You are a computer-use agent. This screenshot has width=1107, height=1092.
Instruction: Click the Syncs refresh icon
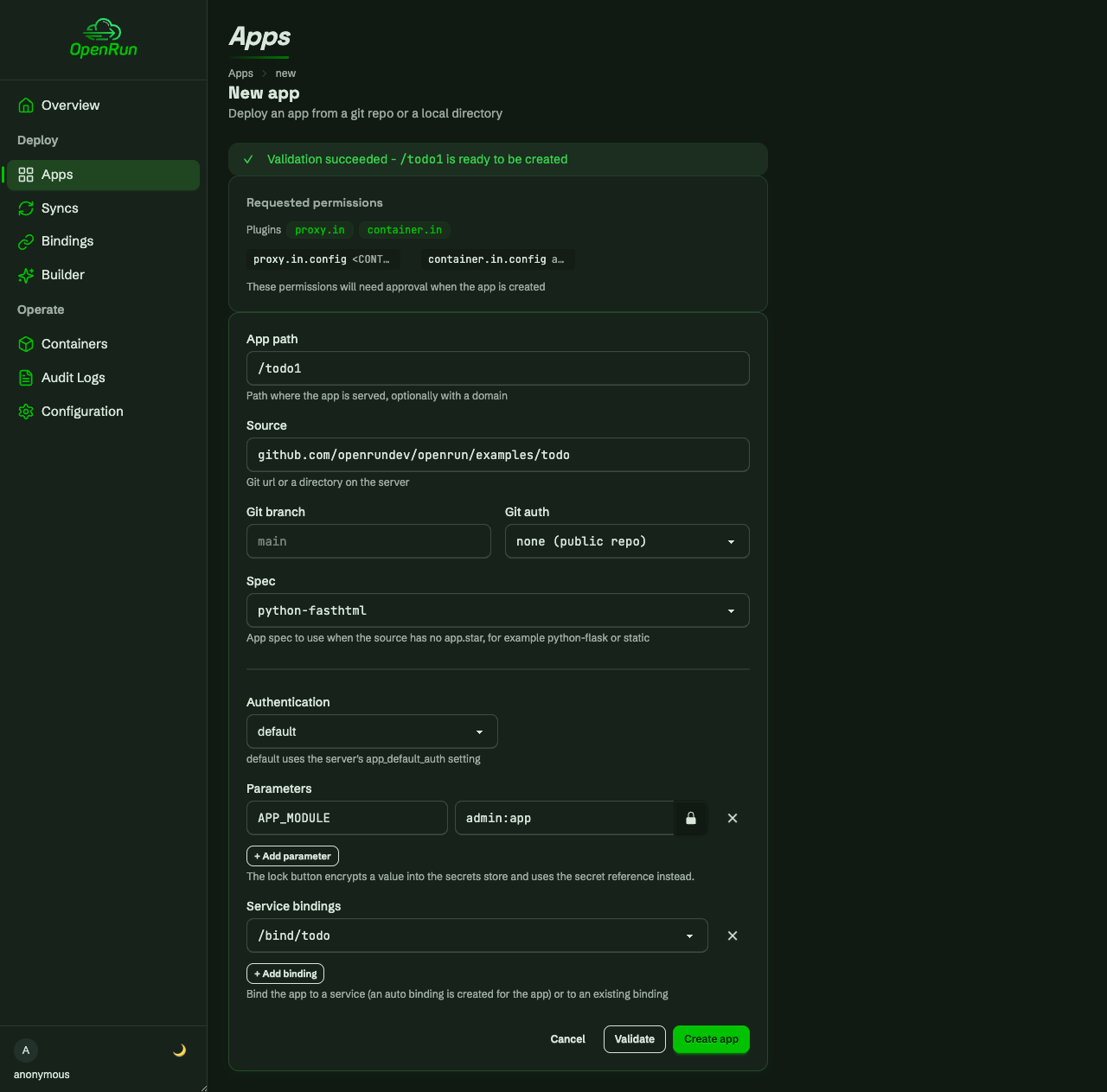click(x=26, y=208)
